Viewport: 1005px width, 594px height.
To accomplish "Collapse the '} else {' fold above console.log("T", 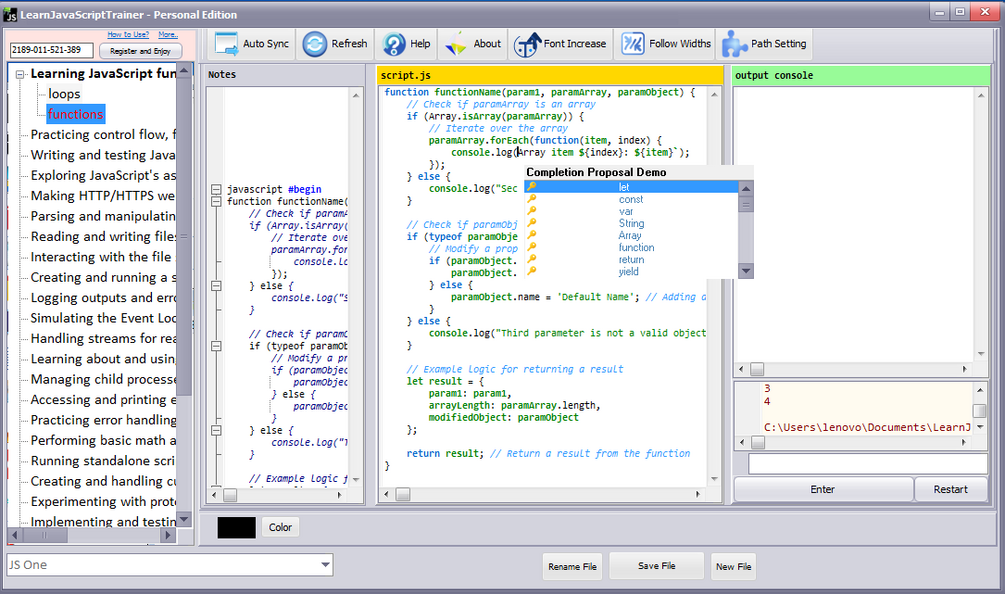I will pyautogui.click(x=216, y=431).
